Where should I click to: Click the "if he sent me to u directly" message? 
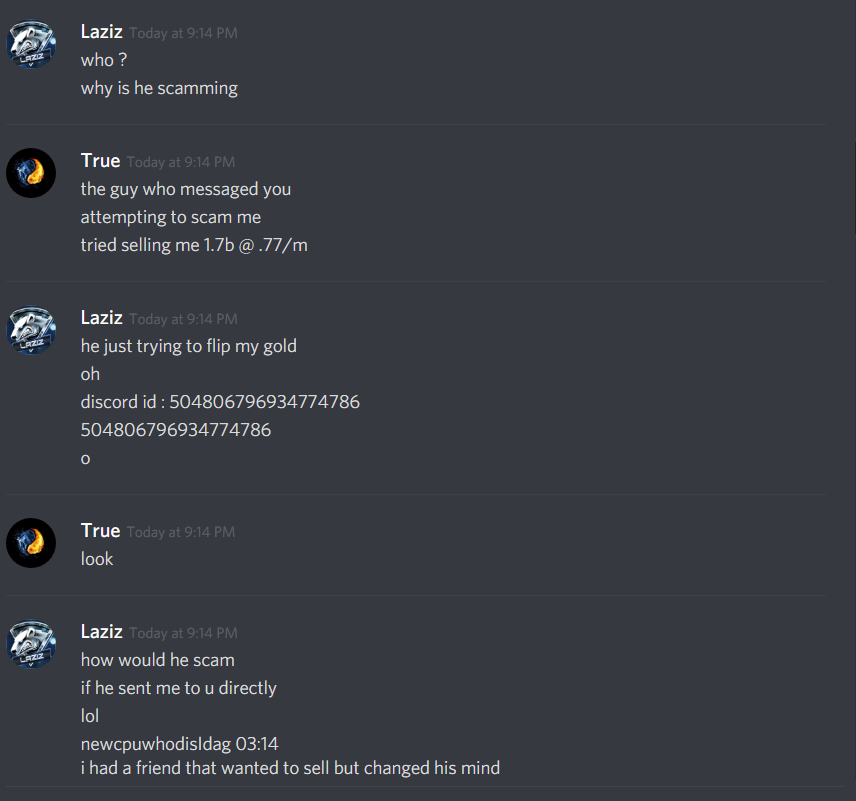point(179,688)
